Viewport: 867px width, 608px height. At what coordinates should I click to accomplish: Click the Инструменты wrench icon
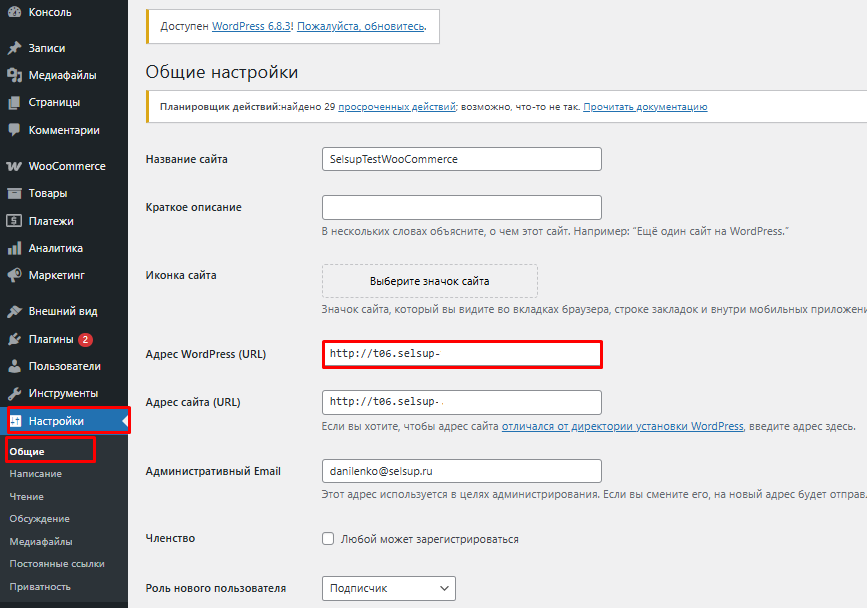(15, 393)
